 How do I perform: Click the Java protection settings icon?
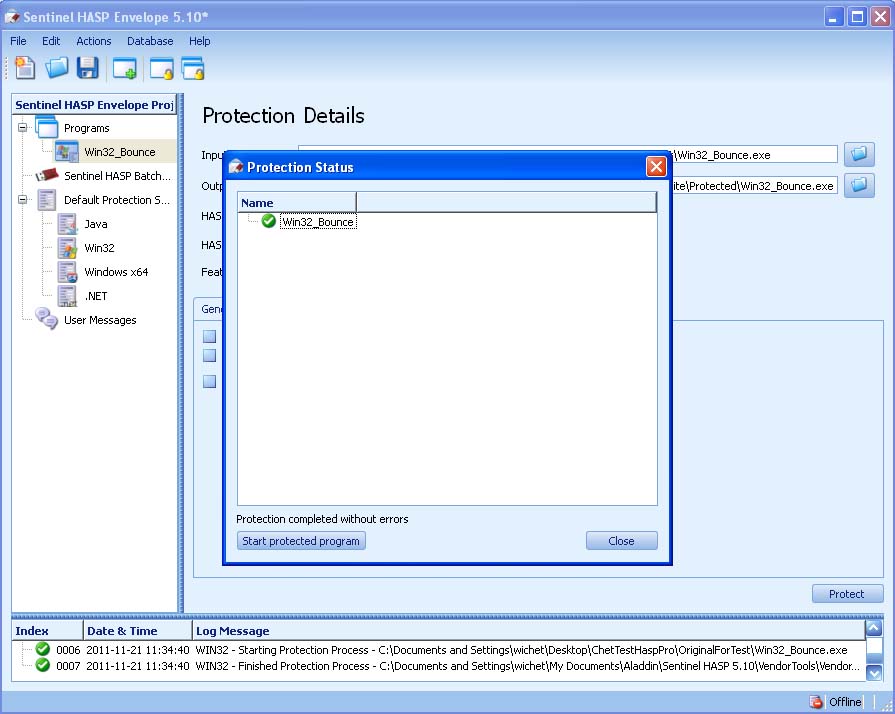coord(67,224)
